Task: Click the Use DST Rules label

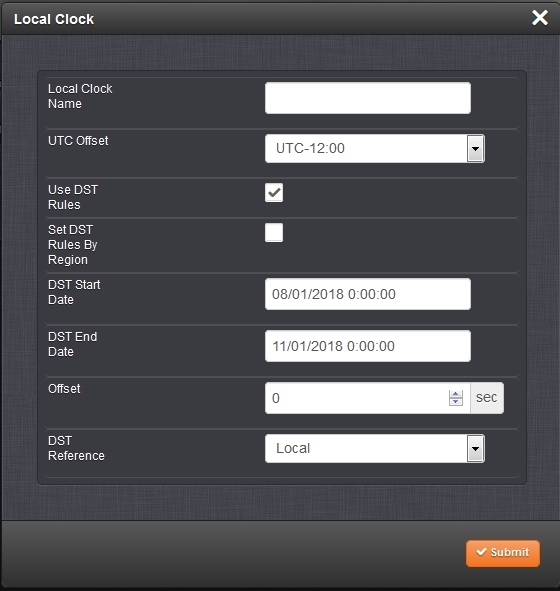Action: coord(73,197)
